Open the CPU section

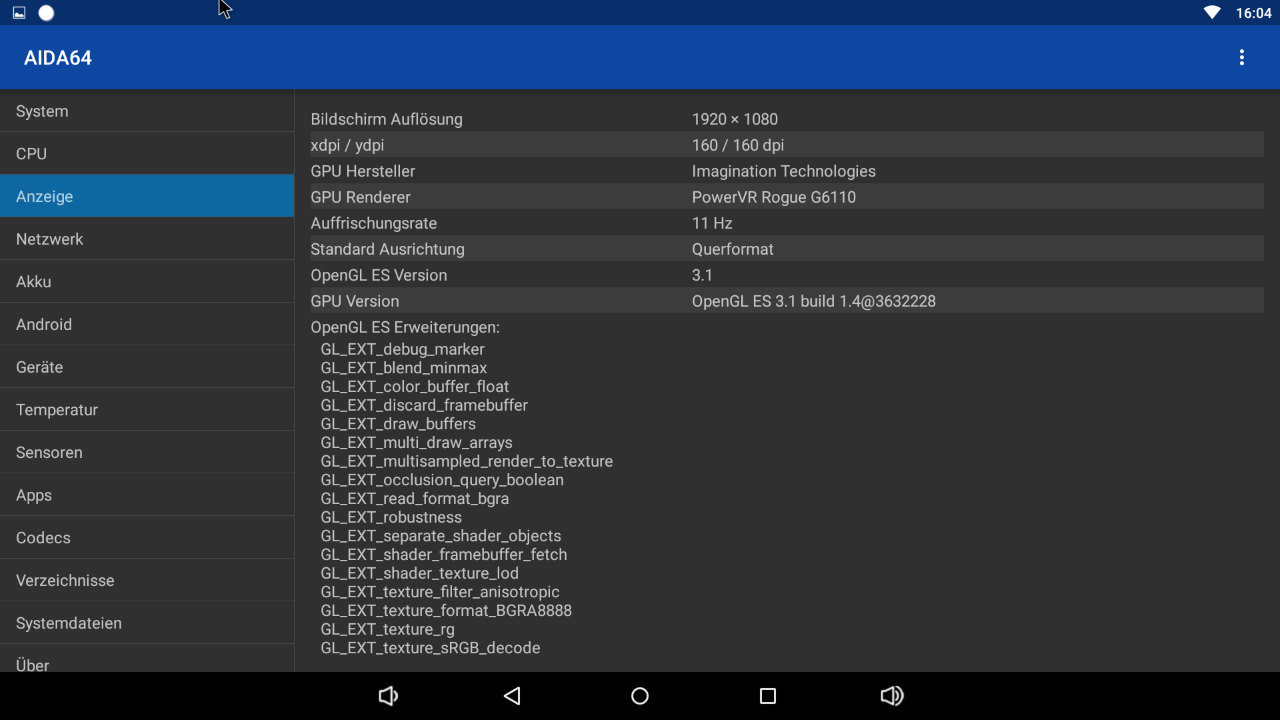147,154
